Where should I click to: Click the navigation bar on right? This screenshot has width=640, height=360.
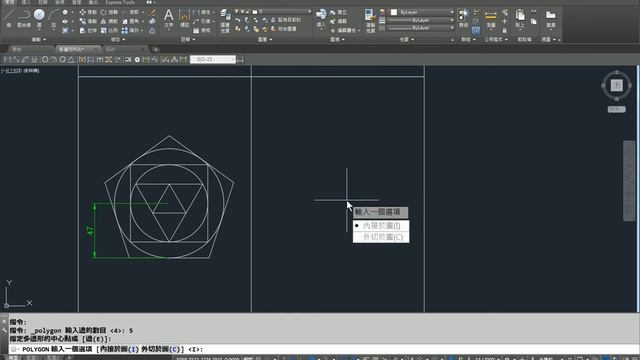coord(629,181)
